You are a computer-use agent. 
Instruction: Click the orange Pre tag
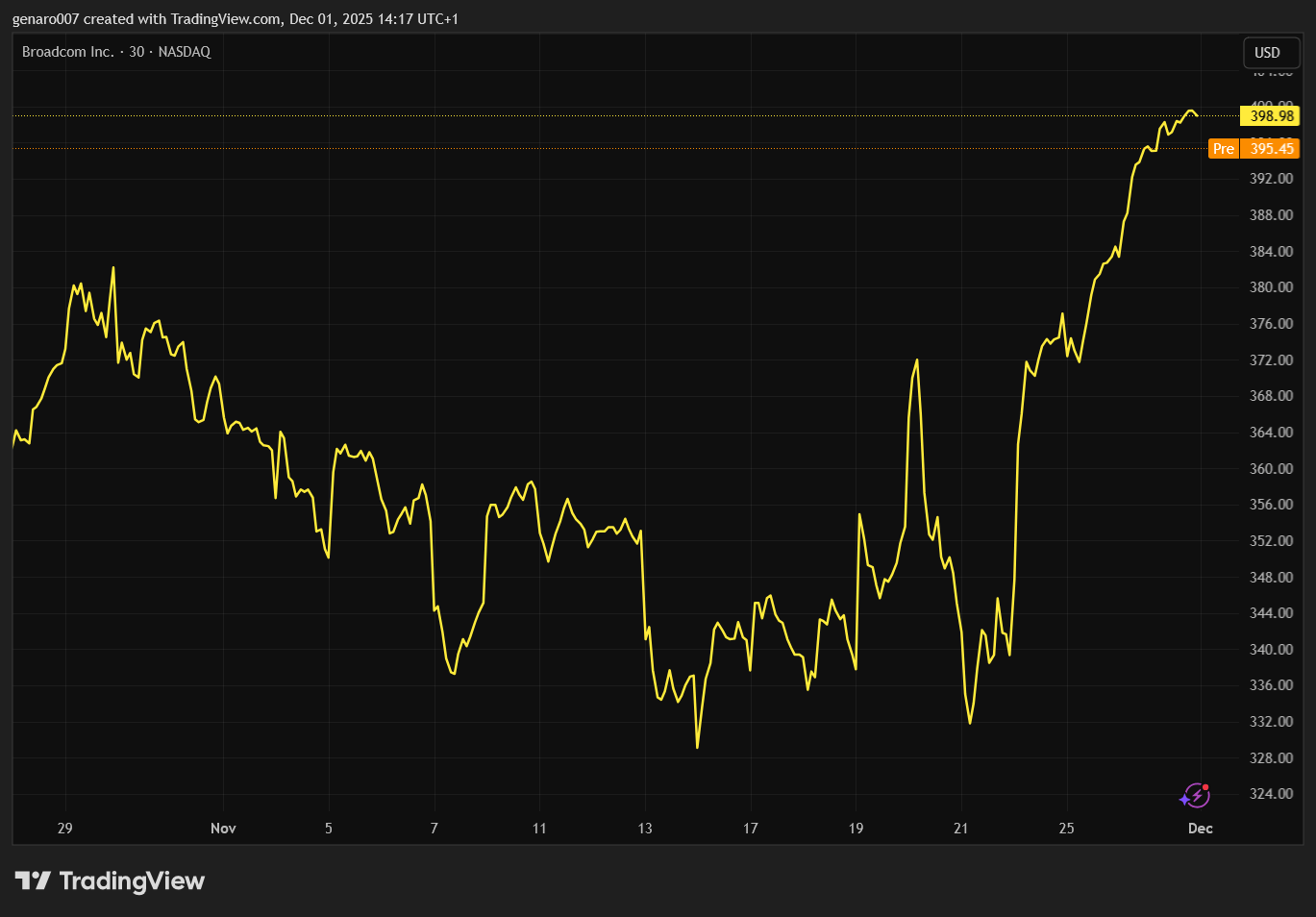pyautogui.click(x=1223, y=149)
